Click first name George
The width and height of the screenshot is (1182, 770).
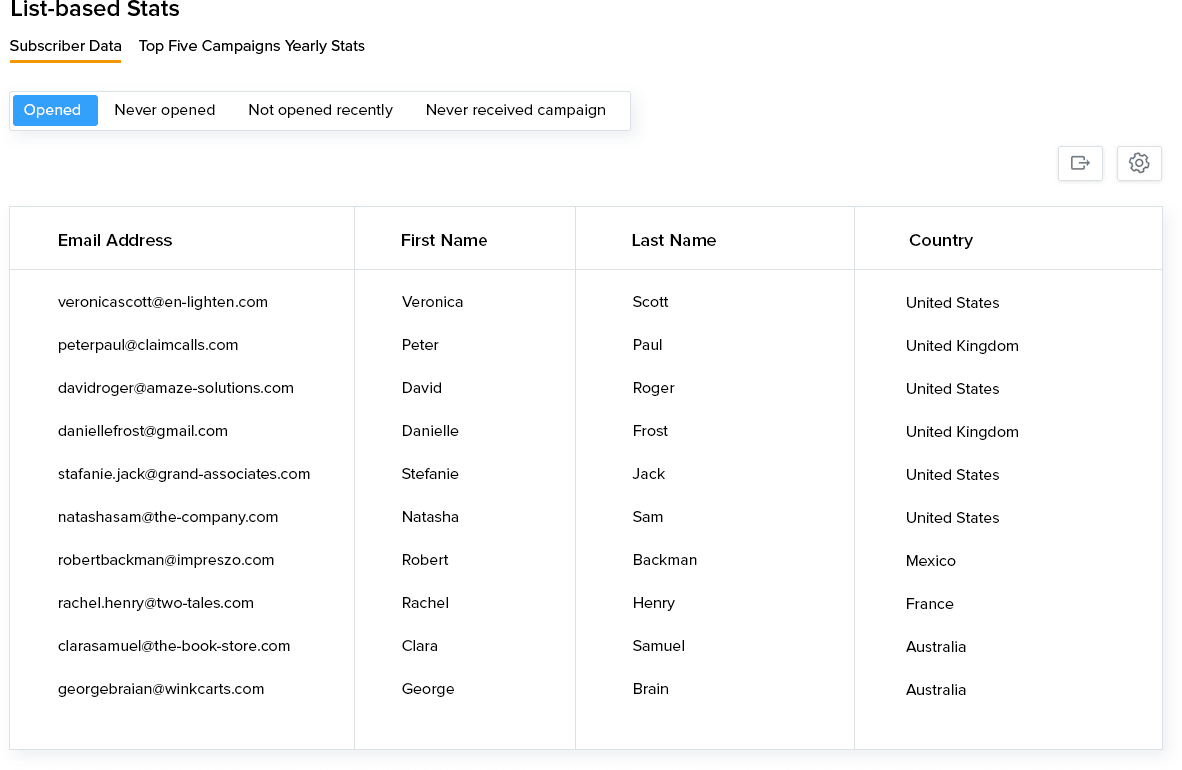click(428, 689)
